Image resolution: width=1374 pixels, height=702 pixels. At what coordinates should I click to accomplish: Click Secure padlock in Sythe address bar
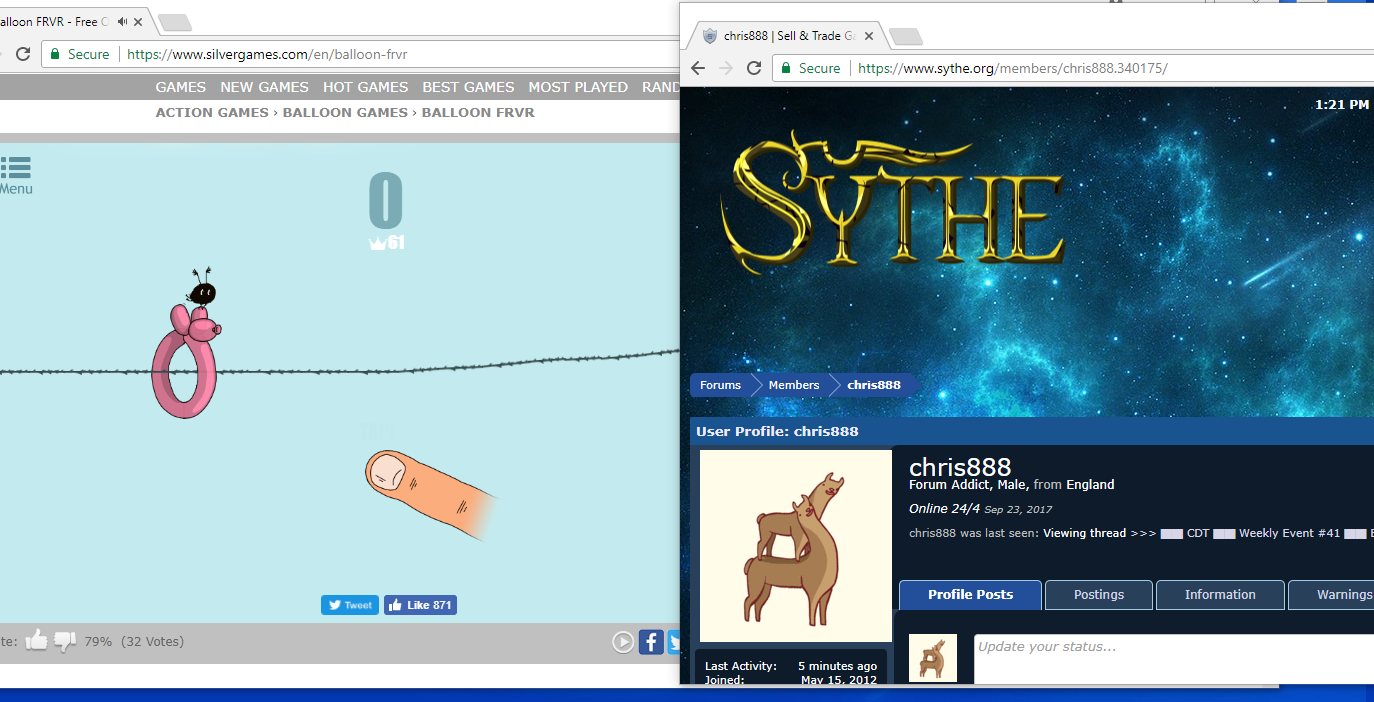click(787, 68)
